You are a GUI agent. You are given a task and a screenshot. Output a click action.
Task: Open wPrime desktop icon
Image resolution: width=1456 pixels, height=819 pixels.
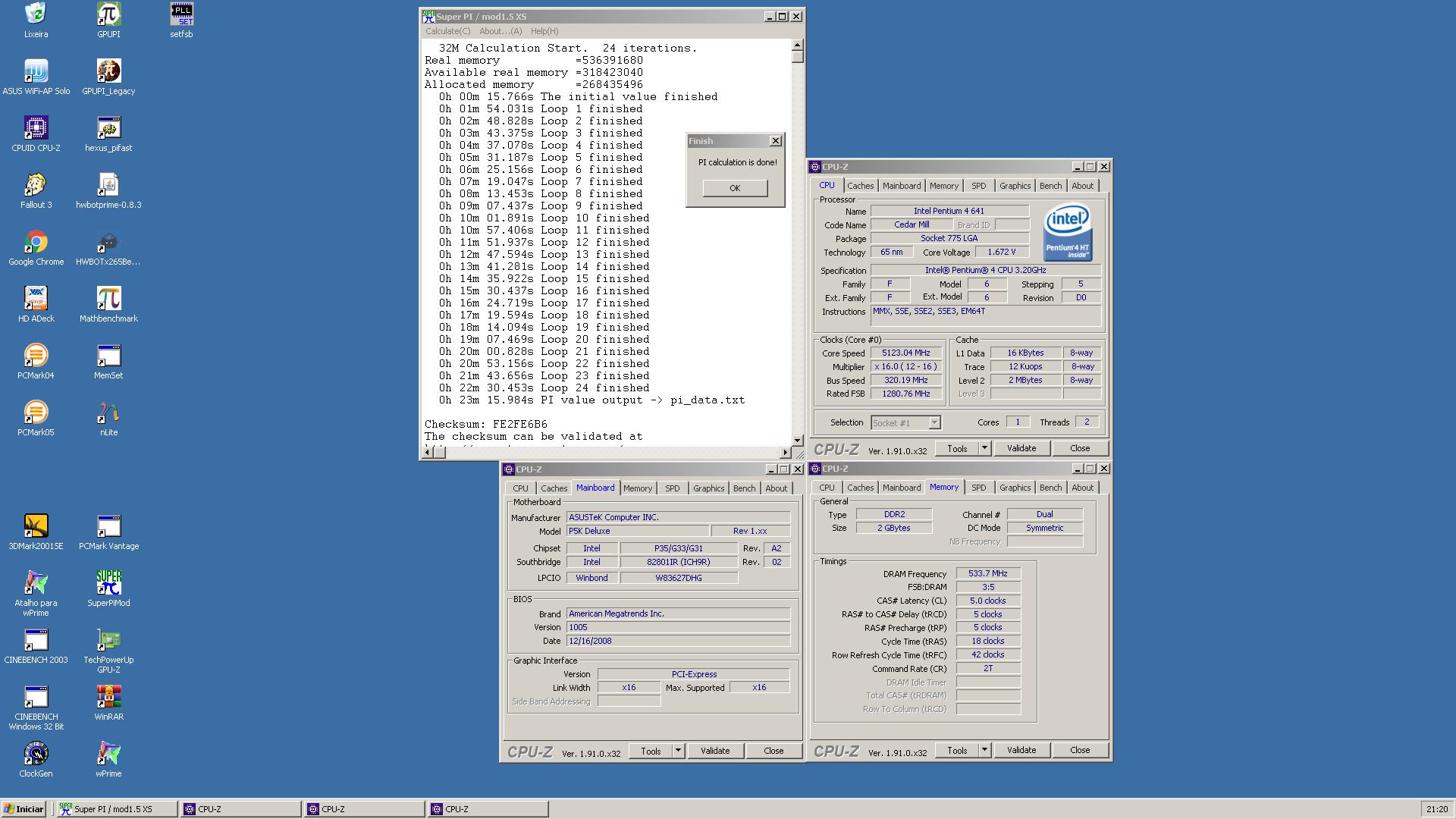click(108, 760)
